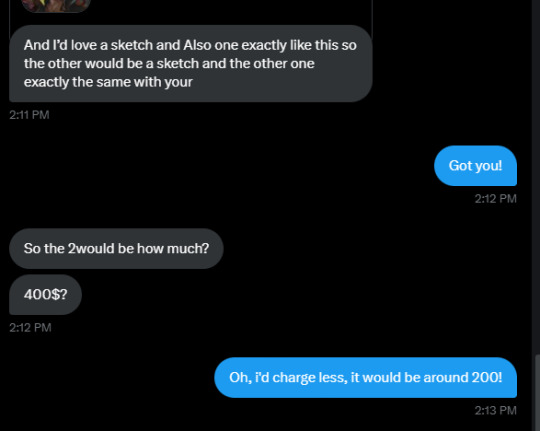Click the word "Also" in the first message
Viewport: 540px width, 431px height.
[x=197, y=45]
